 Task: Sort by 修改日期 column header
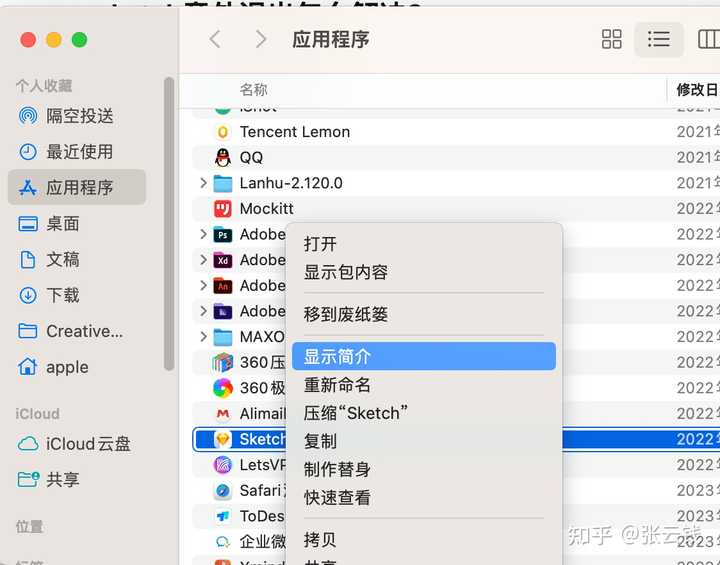pos(697,90)
